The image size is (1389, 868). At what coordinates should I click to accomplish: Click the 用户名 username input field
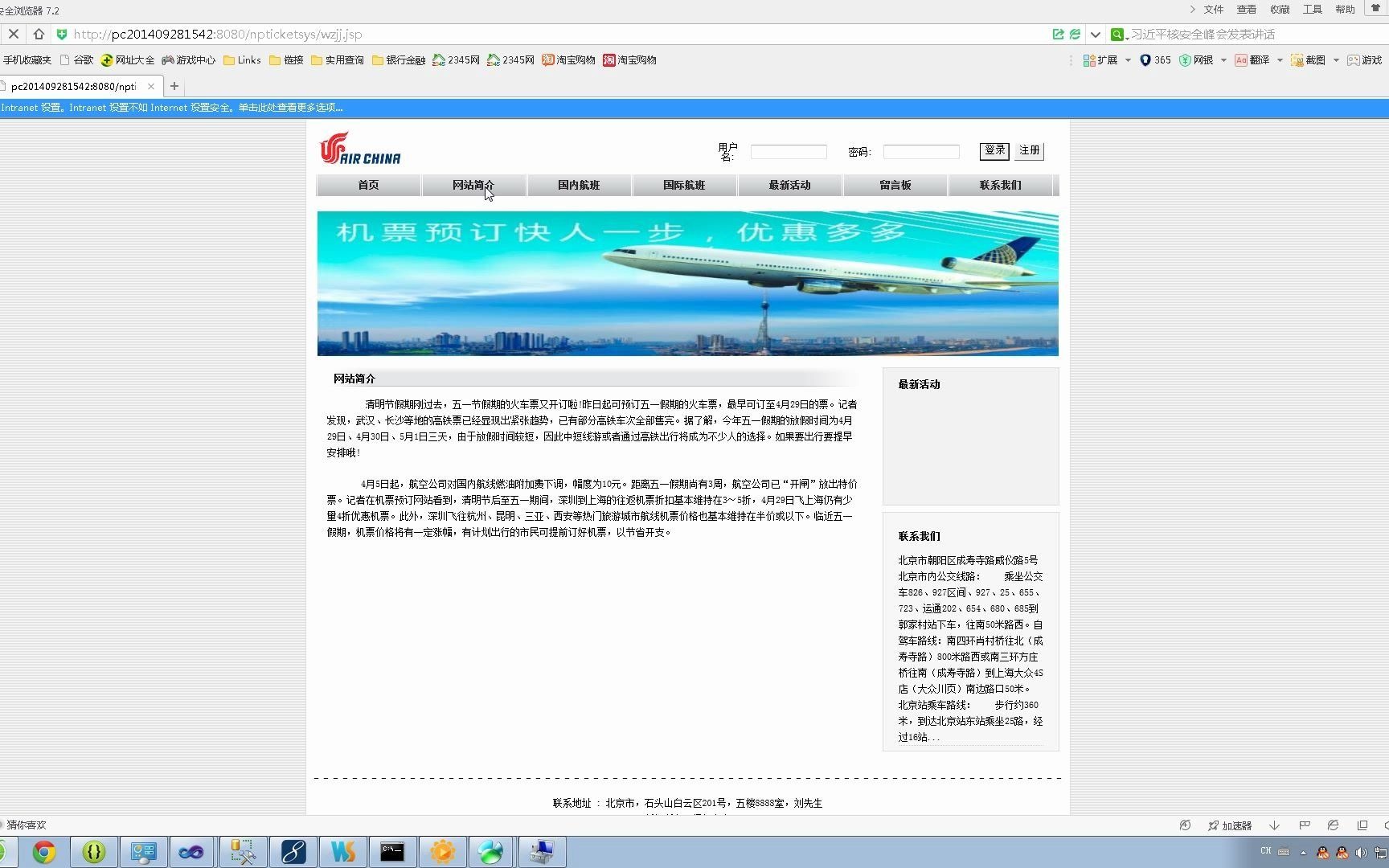[x=788, y=151]
